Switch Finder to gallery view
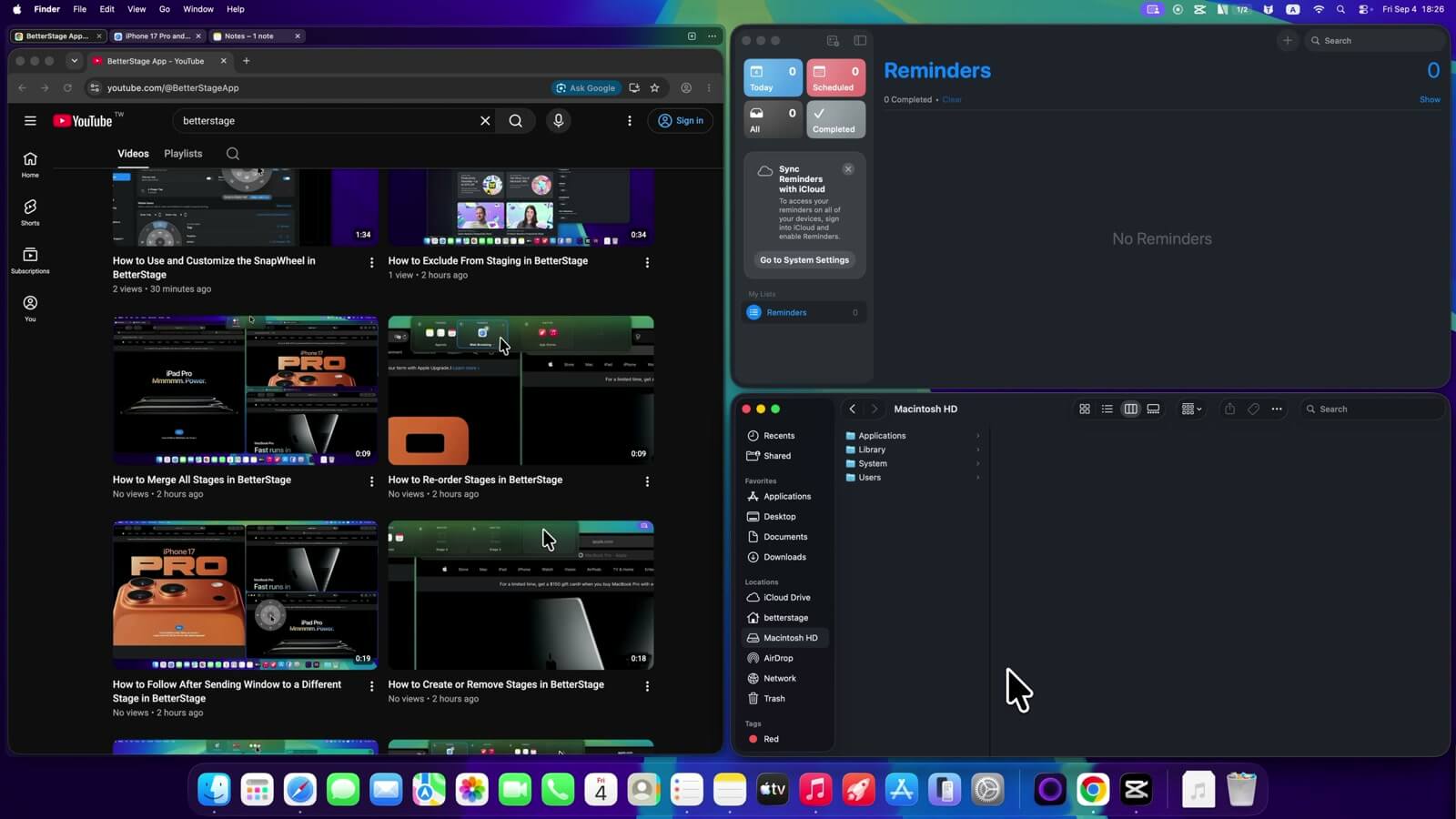 (x=1153, y=409)
